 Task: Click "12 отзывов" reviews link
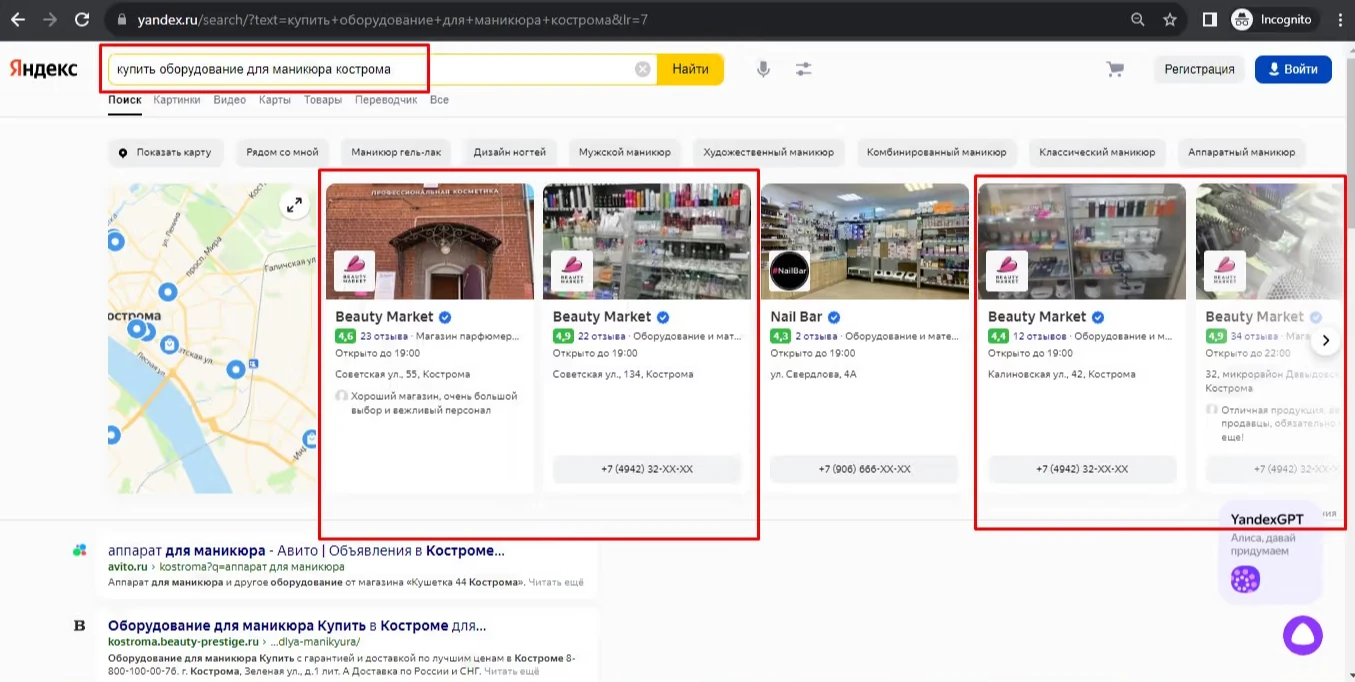1040,337
